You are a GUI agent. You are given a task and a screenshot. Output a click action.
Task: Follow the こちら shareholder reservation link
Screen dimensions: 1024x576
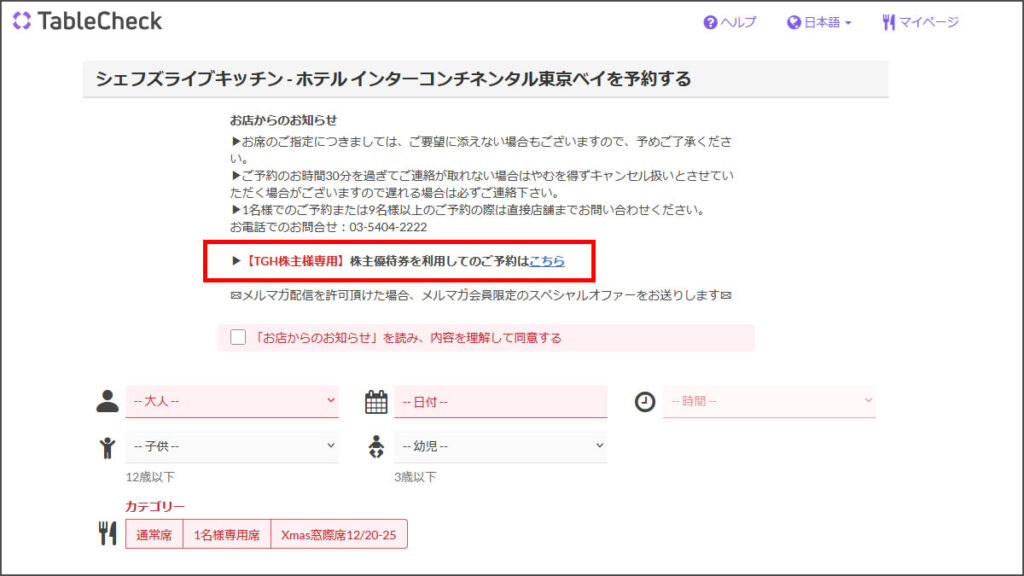[547, 261]
